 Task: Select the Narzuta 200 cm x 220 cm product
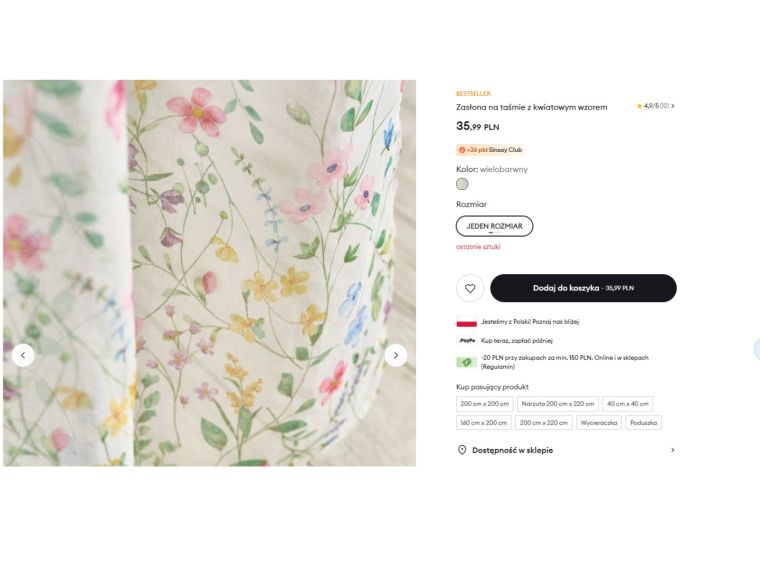(x=557, y=404)
